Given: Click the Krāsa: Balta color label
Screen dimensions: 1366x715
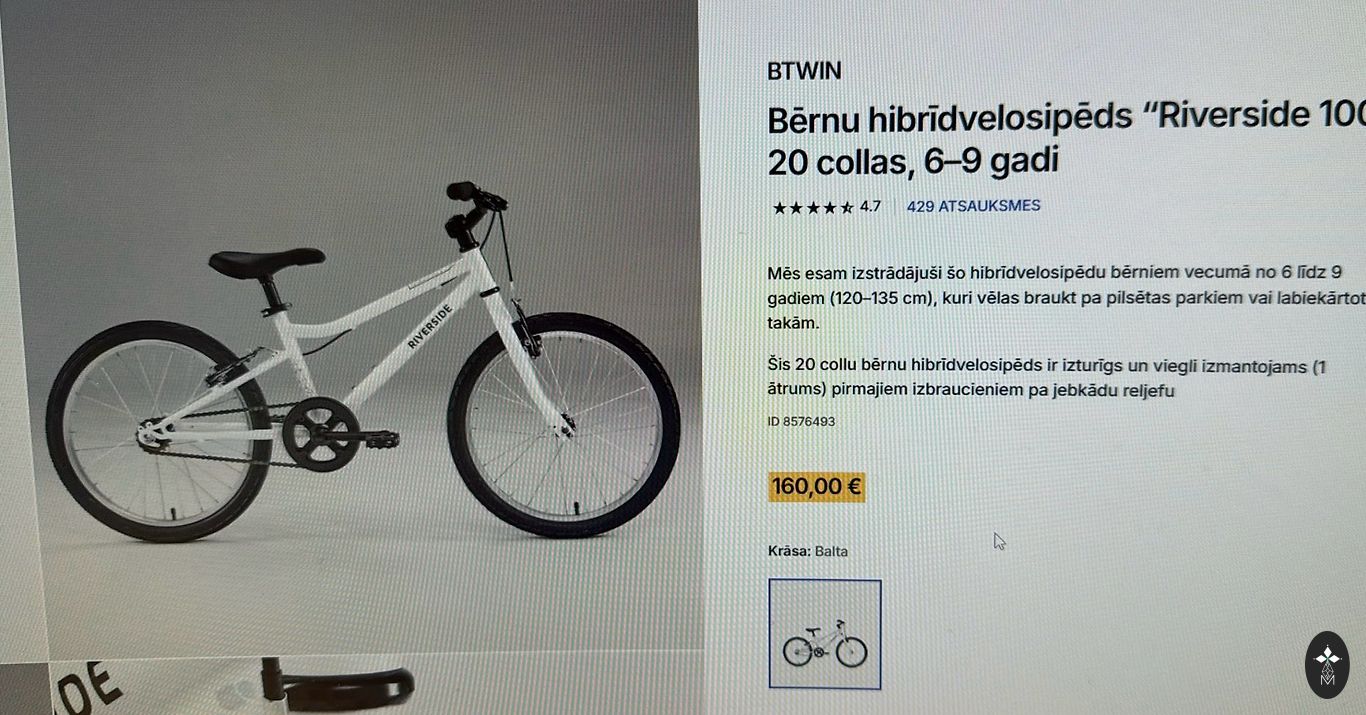Looking at the screenshot, I should click(x=808, y=551).
